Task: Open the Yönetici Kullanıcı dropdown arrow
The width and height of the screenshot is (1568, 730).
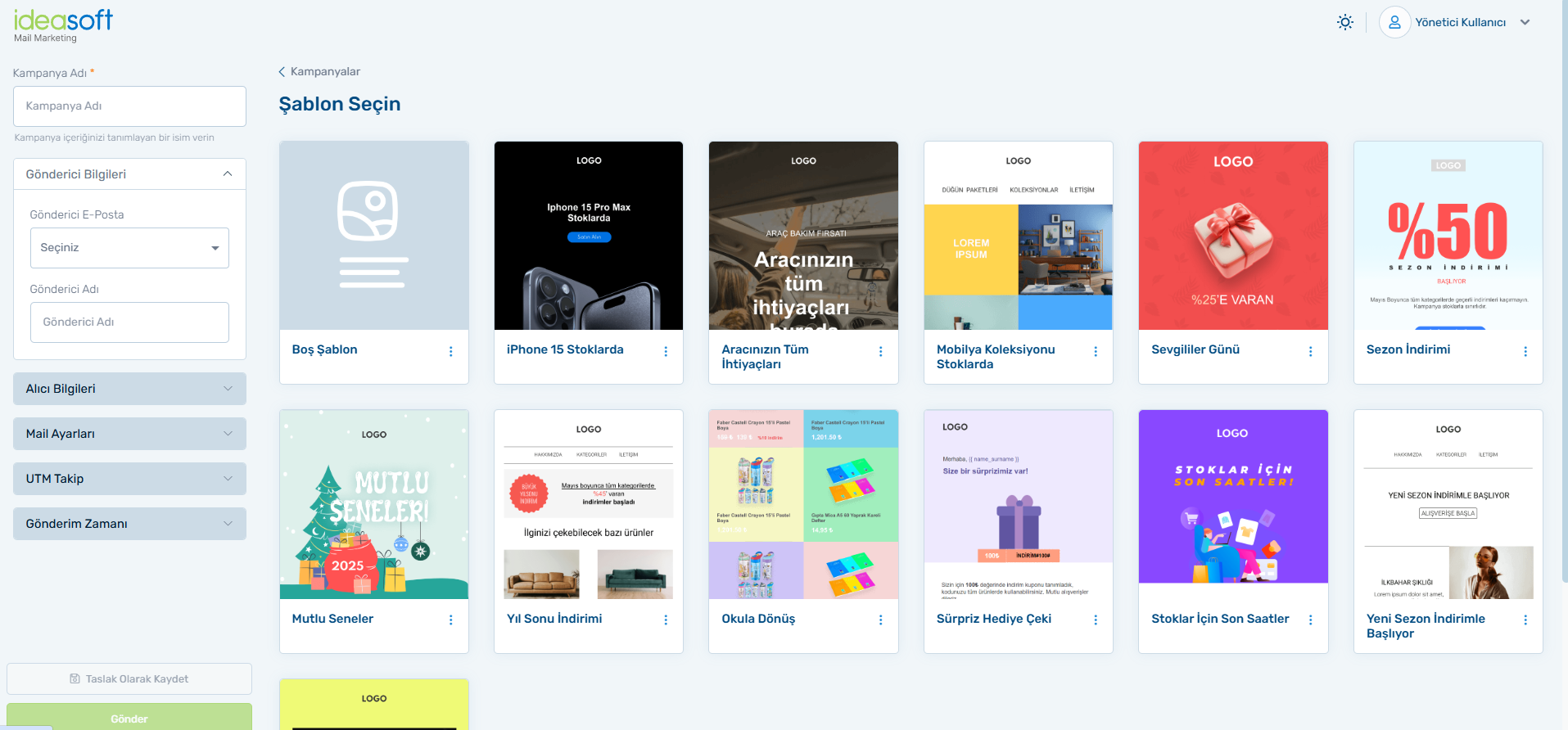Action: 1525,22
